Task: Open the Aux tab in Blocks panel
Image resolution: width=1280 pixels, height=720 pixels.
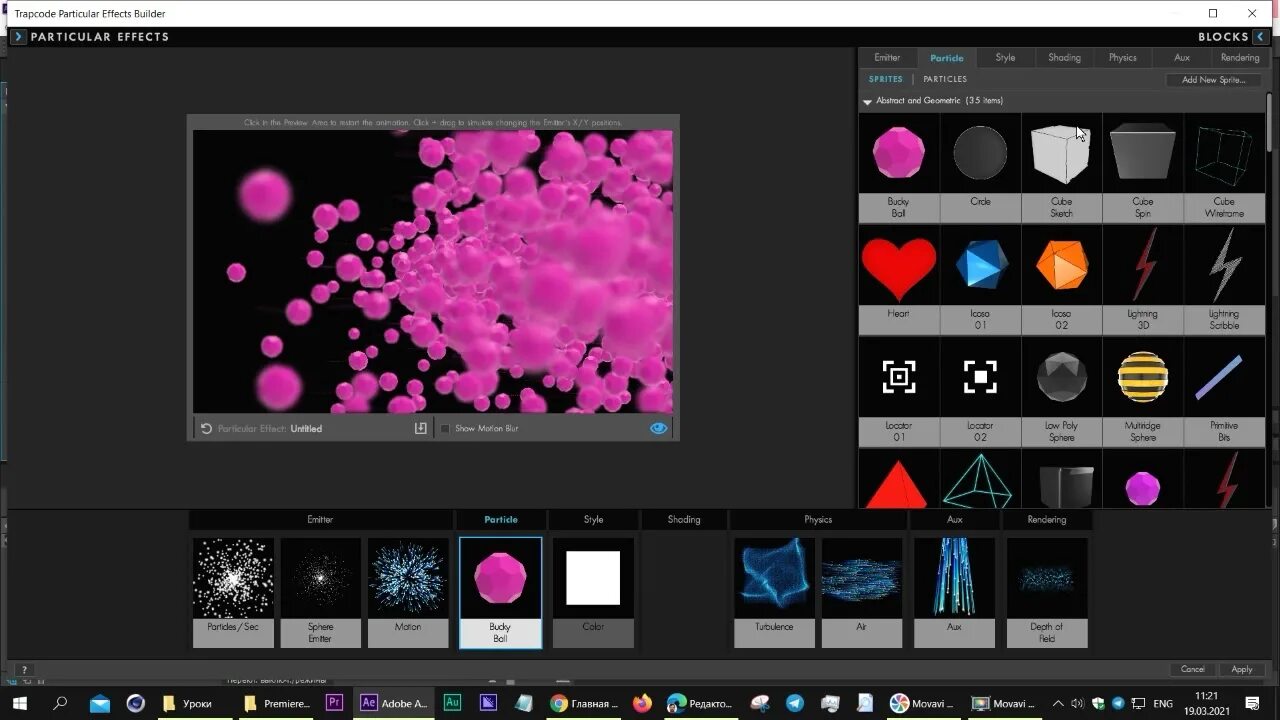Action: (1182, 58)
